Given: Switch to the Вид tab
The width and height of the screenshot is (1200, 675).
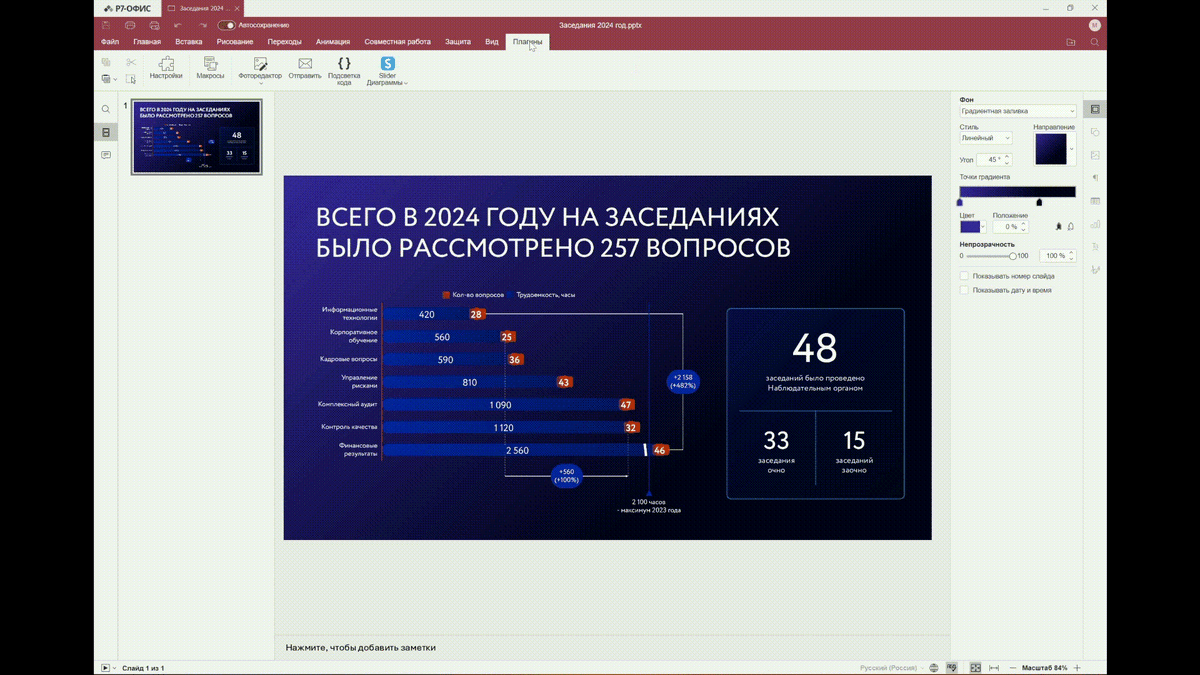Looking at the screenshot, I should click(492, 42).
